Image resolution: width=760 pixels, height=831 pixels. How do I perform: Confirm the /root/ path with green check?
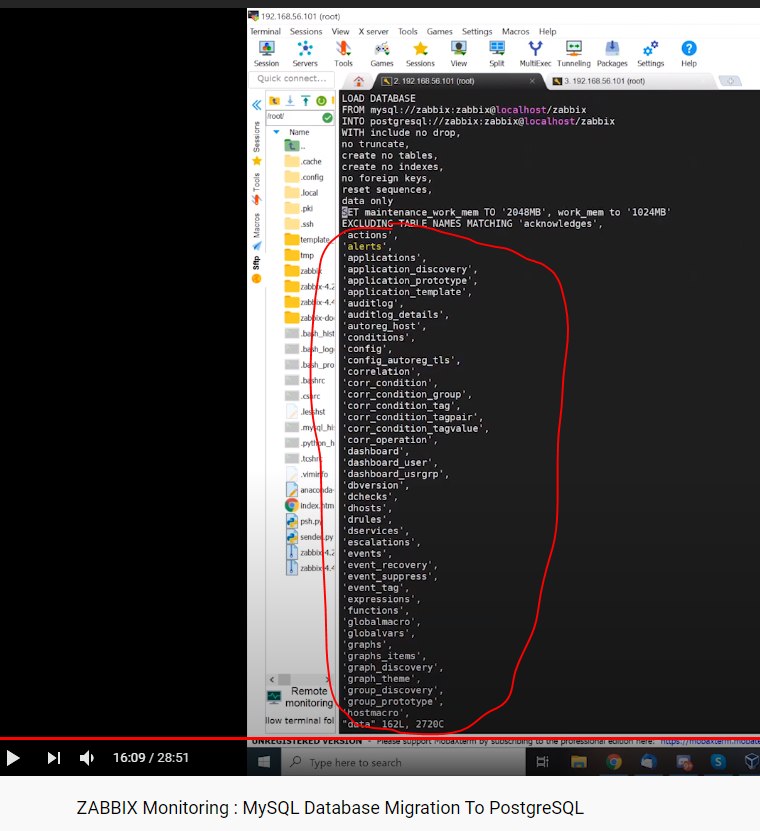tap(328, 118)
